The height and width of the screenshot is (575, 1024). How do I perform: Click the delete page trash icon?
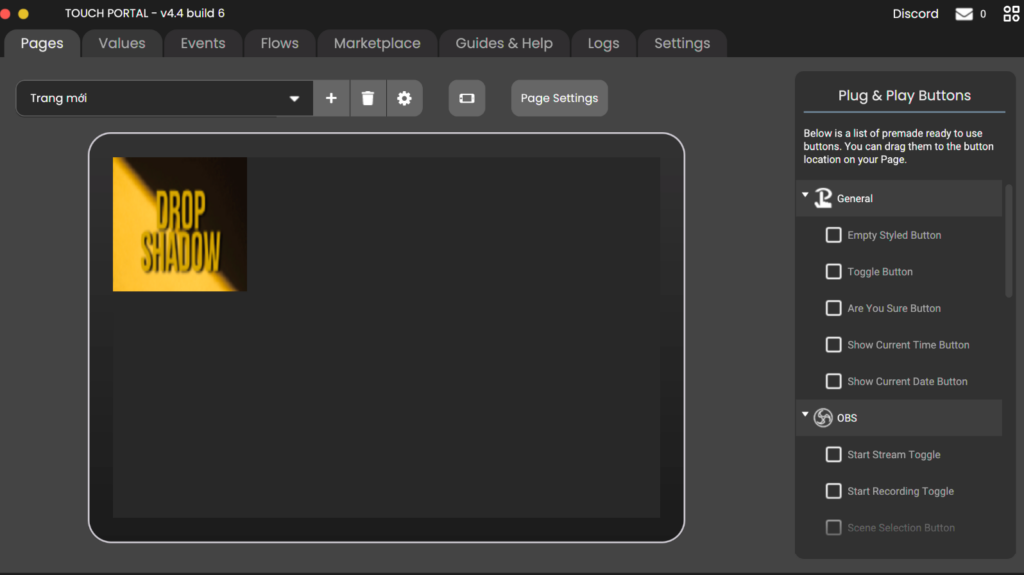[368, 98]
